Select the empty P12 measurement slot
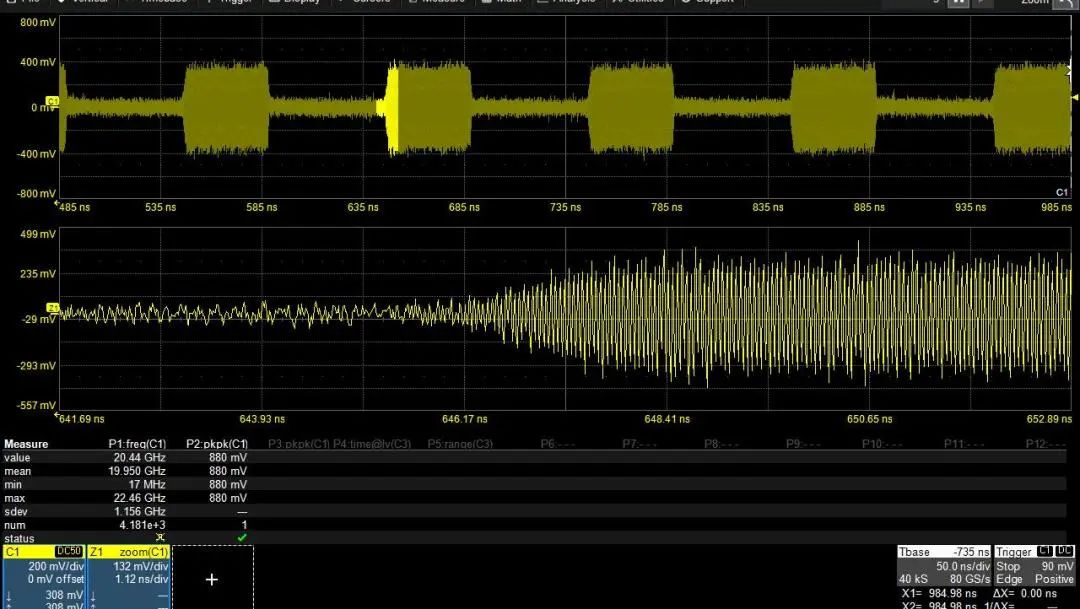The width and height of the screenshot is (1080, 609). click(1048, 444)
